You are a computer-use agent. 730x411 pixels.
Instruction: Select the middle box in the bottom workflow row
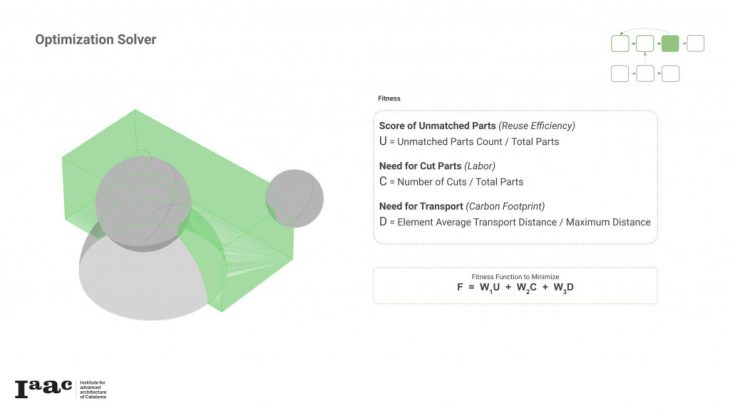pyautogui.click(x=645, y=73)
